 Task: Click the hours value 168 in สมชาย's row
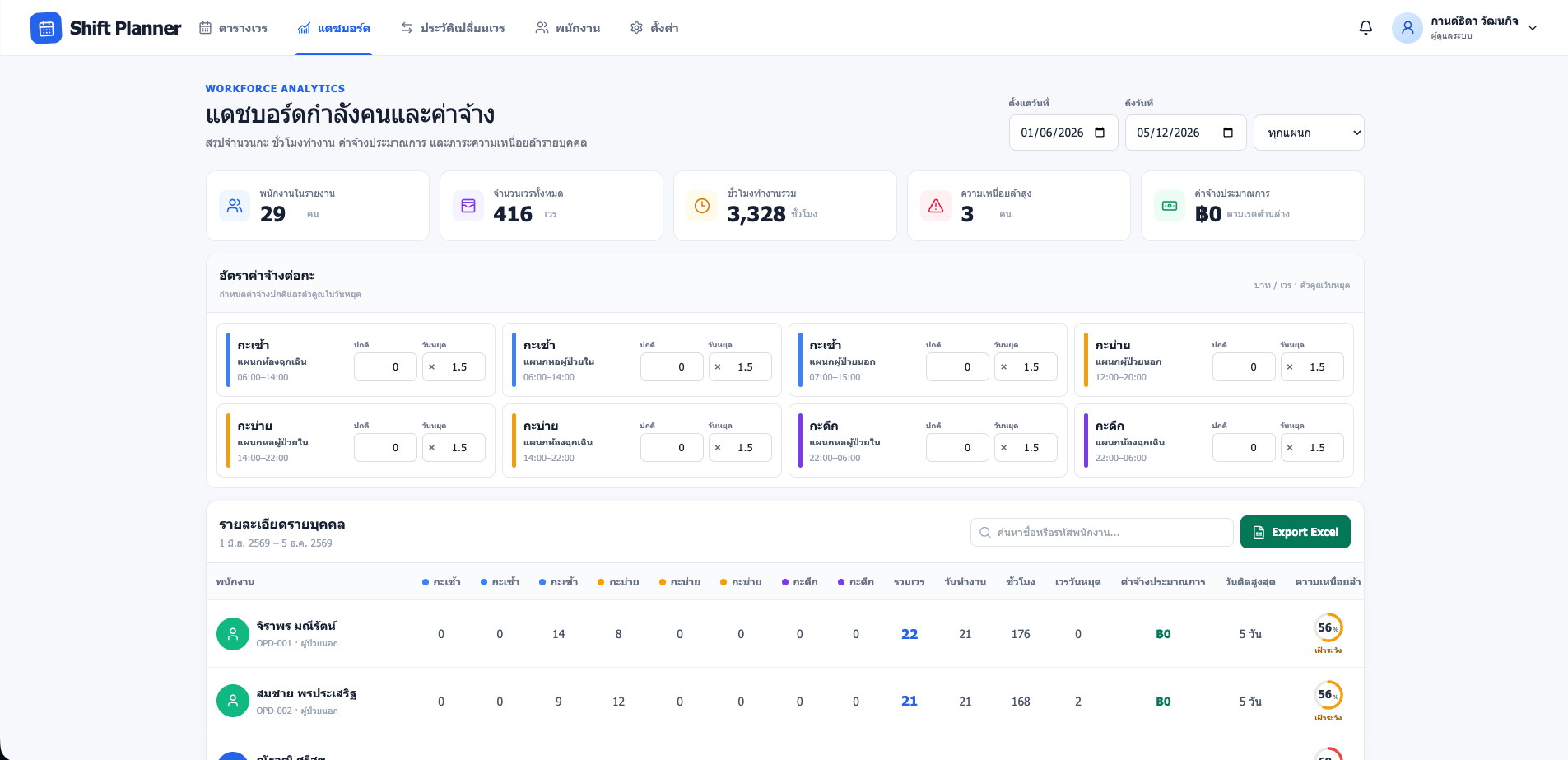[1021, 702]
